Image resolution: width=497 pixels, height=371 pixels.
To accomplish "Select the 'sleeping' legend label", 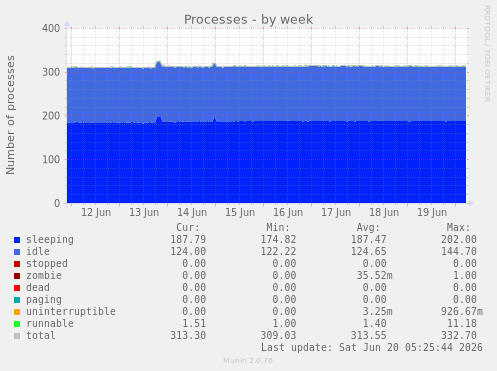I will click(x=50, y=240).
